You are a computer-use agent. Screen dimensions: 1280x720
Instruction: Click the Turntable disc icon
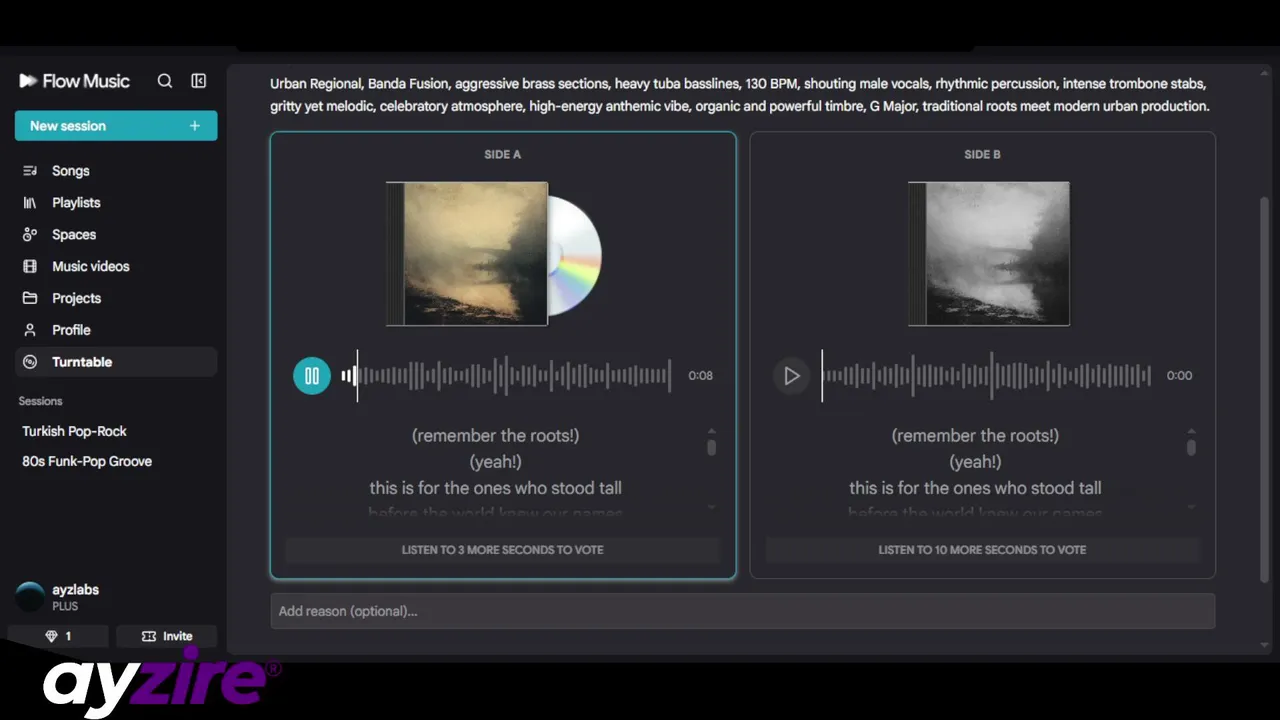click(x=30, y=362)
